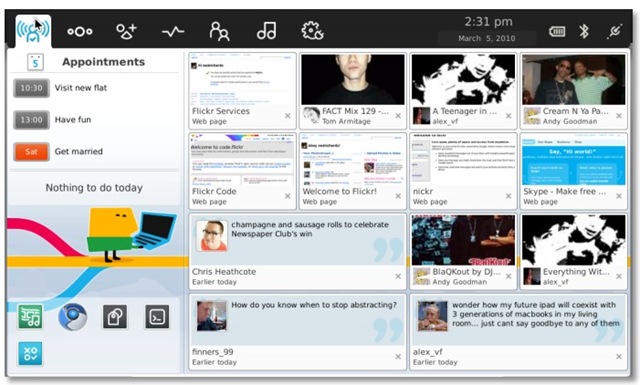This screenshot has width=640, height=385.
Task: Open the Applications icon with plus sign
Action: (x=126, y=31)
